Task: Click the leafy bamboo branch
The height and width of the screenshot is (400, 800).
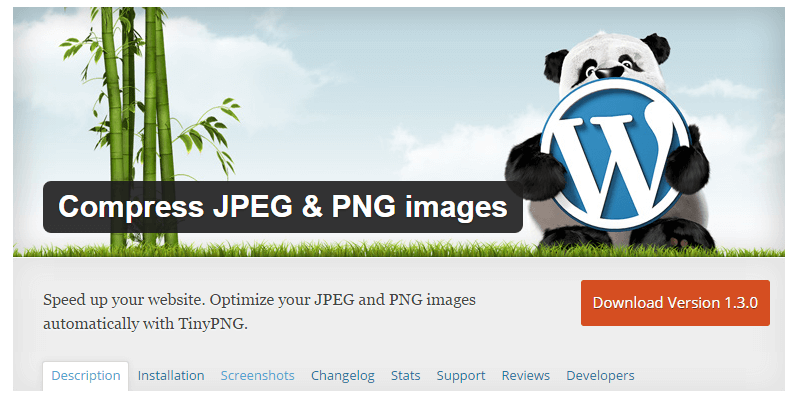Action: pos(208,134)
